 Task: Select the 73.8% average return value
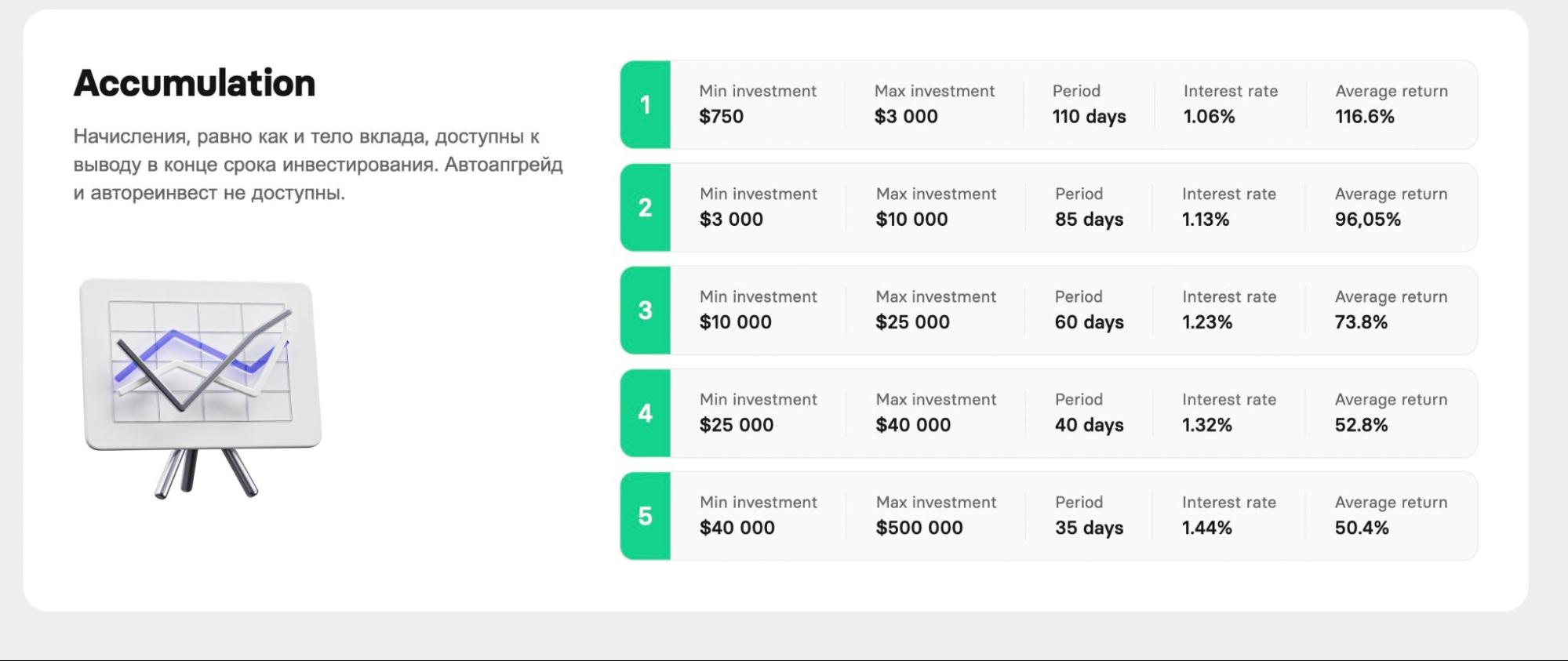point(1361,322)
